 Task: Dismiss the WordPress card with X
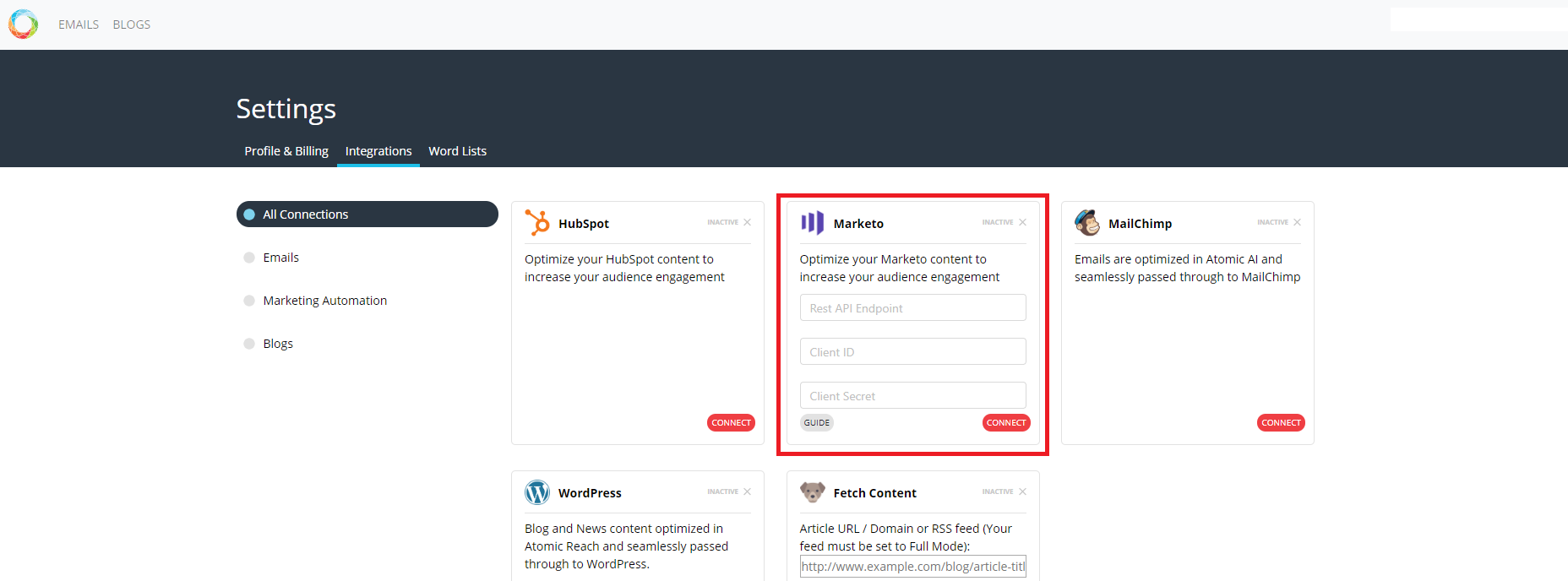(x=747, y=491)
